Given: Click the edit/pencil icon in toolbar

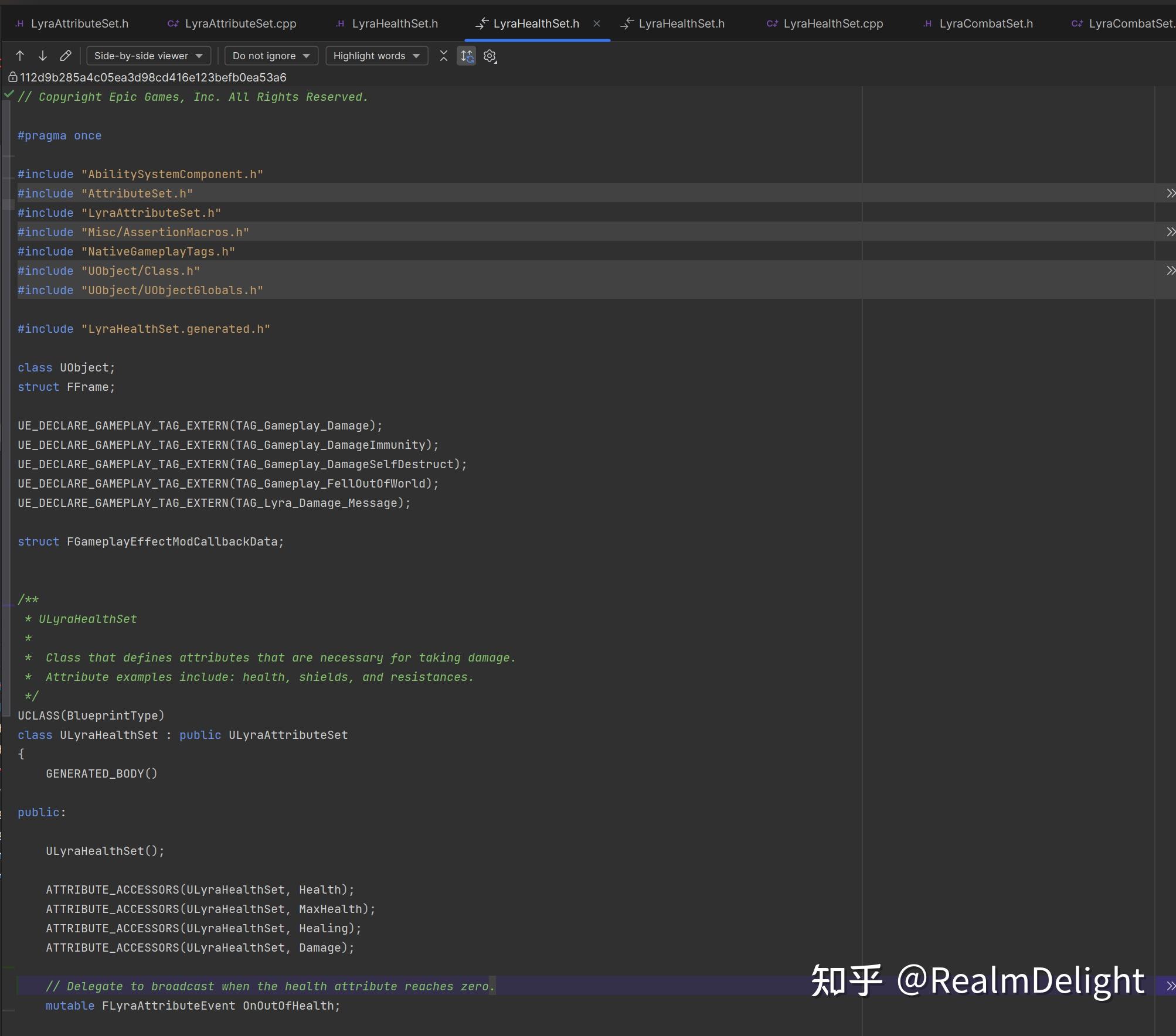Looking at the screenshot, I should 66,55.
